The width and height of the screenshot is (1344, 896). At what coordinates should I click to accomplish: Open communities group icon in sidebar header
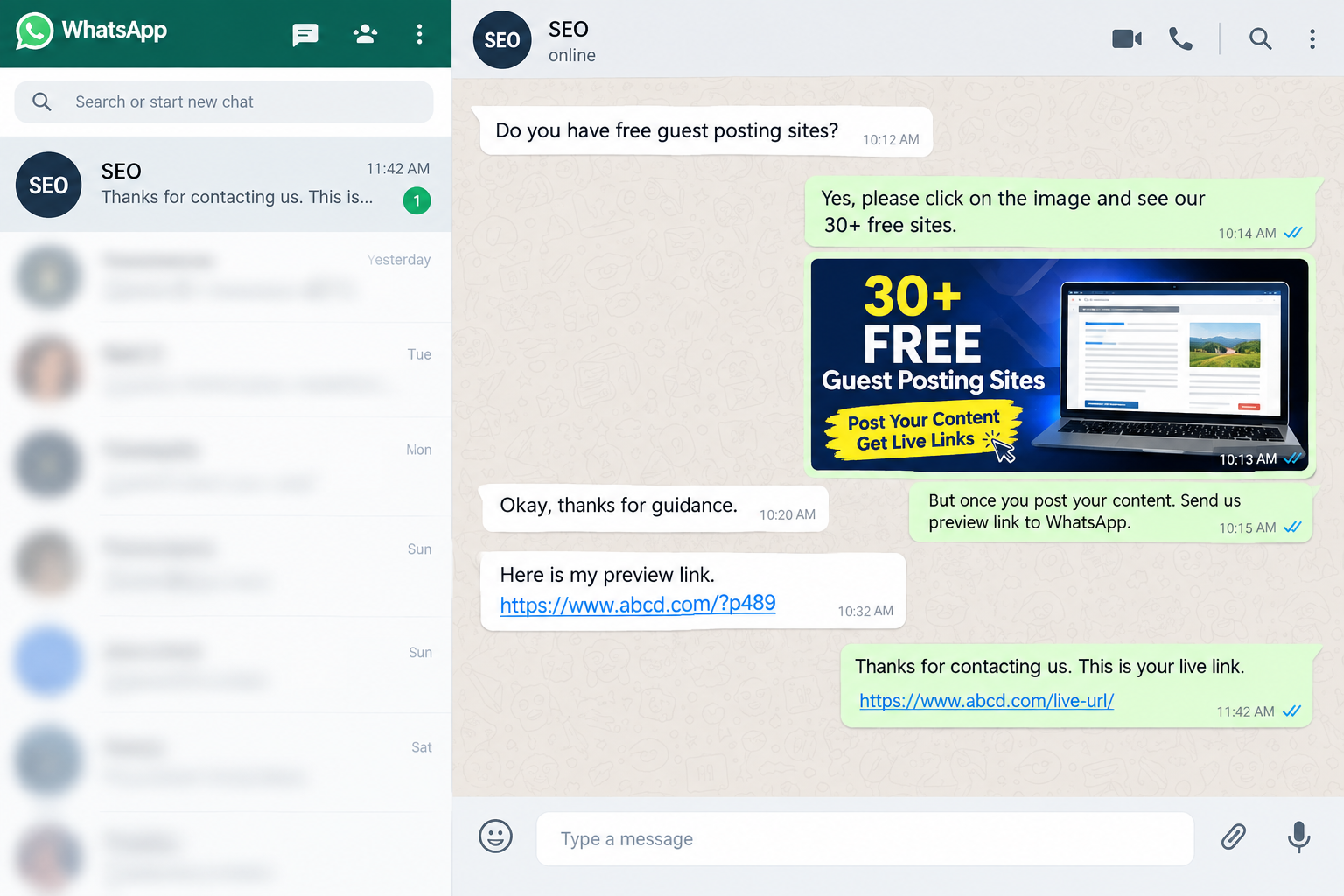pyautogui.click(x=365, y=34)
